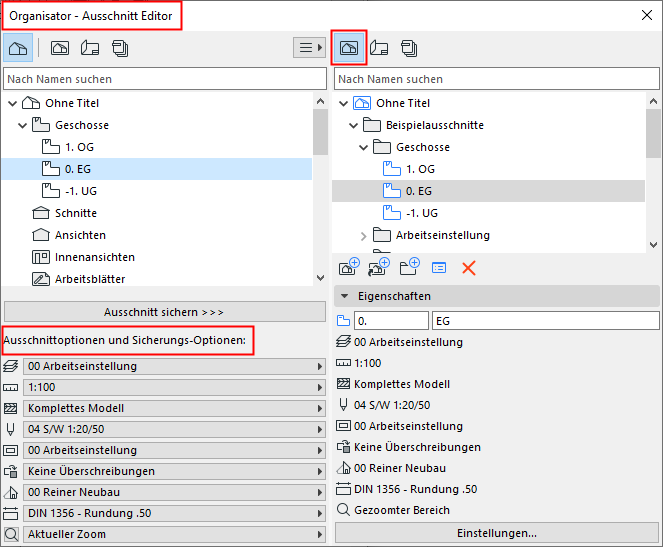Click right tree scrollbar up arrow

(x=653, y=101)
